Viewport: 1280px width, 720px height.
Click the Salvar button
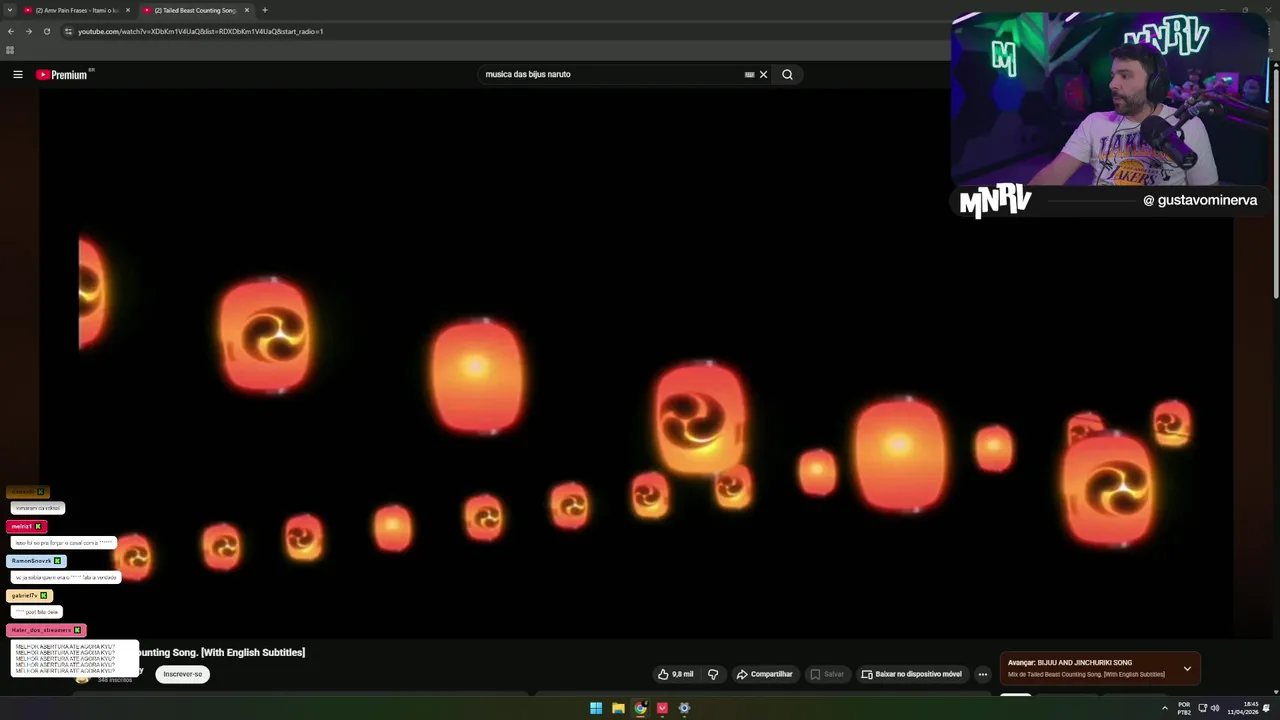click(x=827, y=674)
